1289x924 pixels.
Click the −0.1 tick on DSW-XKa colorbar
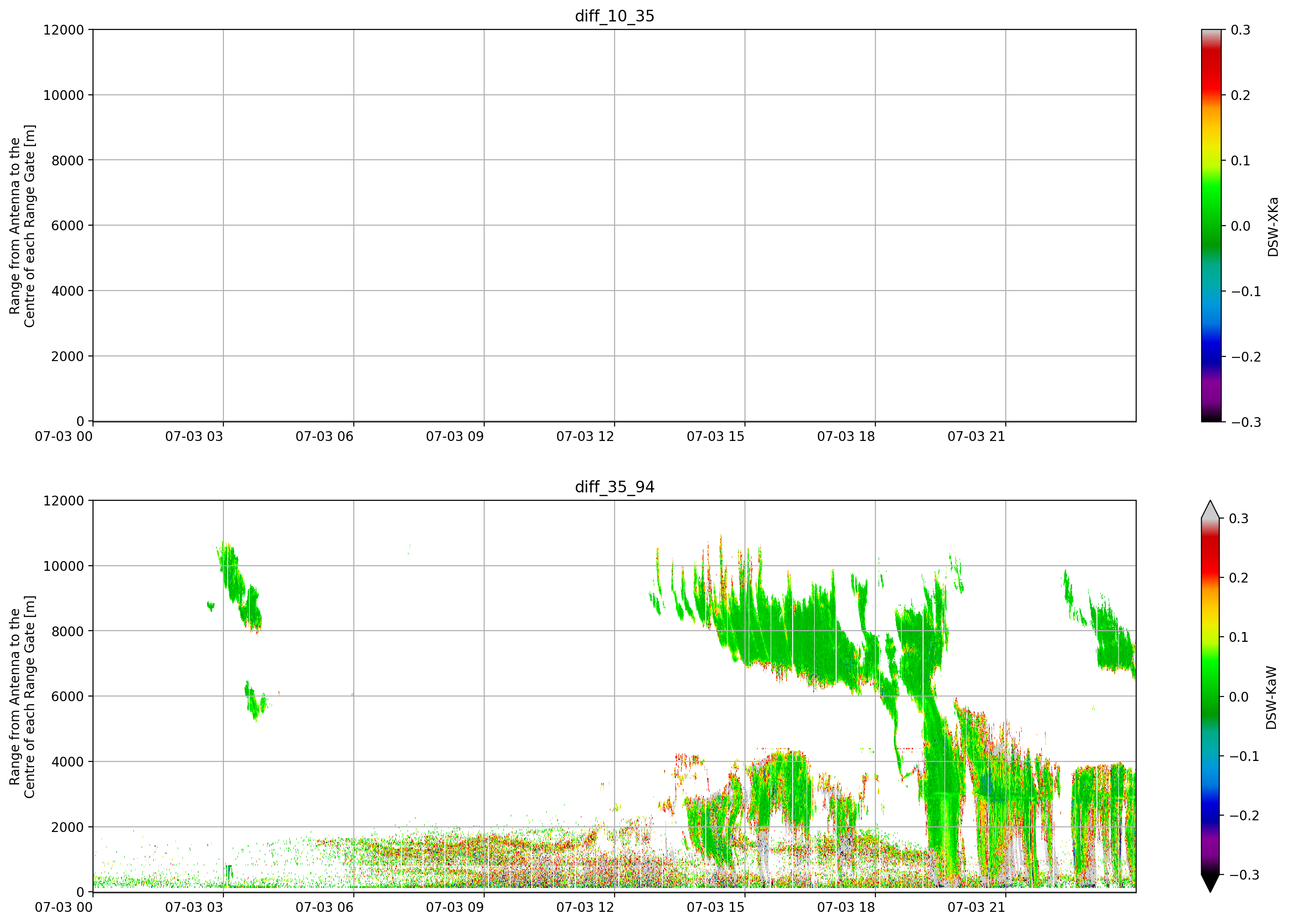coord(1246,291)
